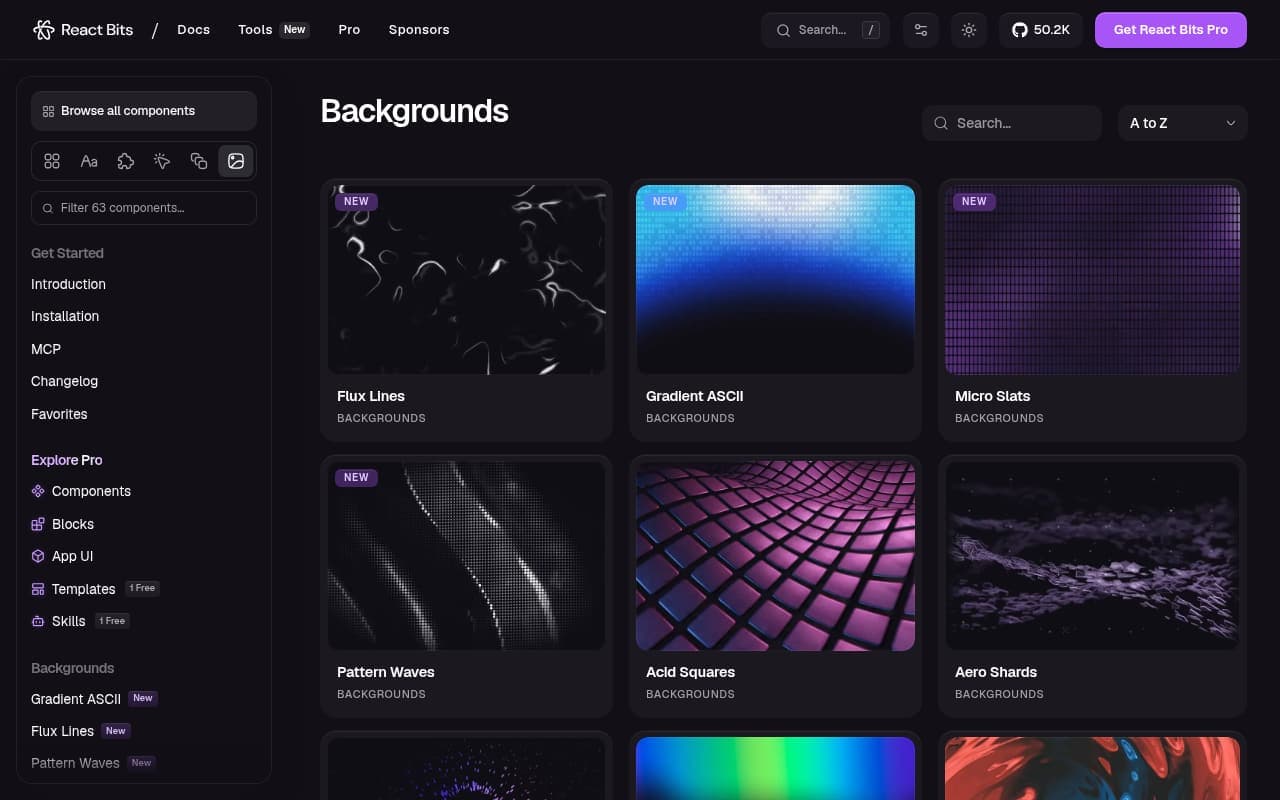Select the text animations Aa icon
The width and height of the screenshot is (1280, 800).
tap(89, 161)
